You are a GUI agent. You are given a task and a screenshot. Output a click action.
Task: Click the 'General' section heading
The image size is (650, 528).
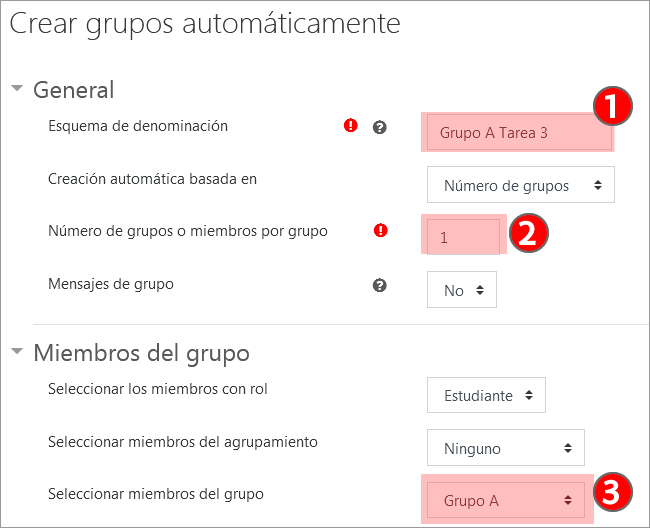click(74, 89)
